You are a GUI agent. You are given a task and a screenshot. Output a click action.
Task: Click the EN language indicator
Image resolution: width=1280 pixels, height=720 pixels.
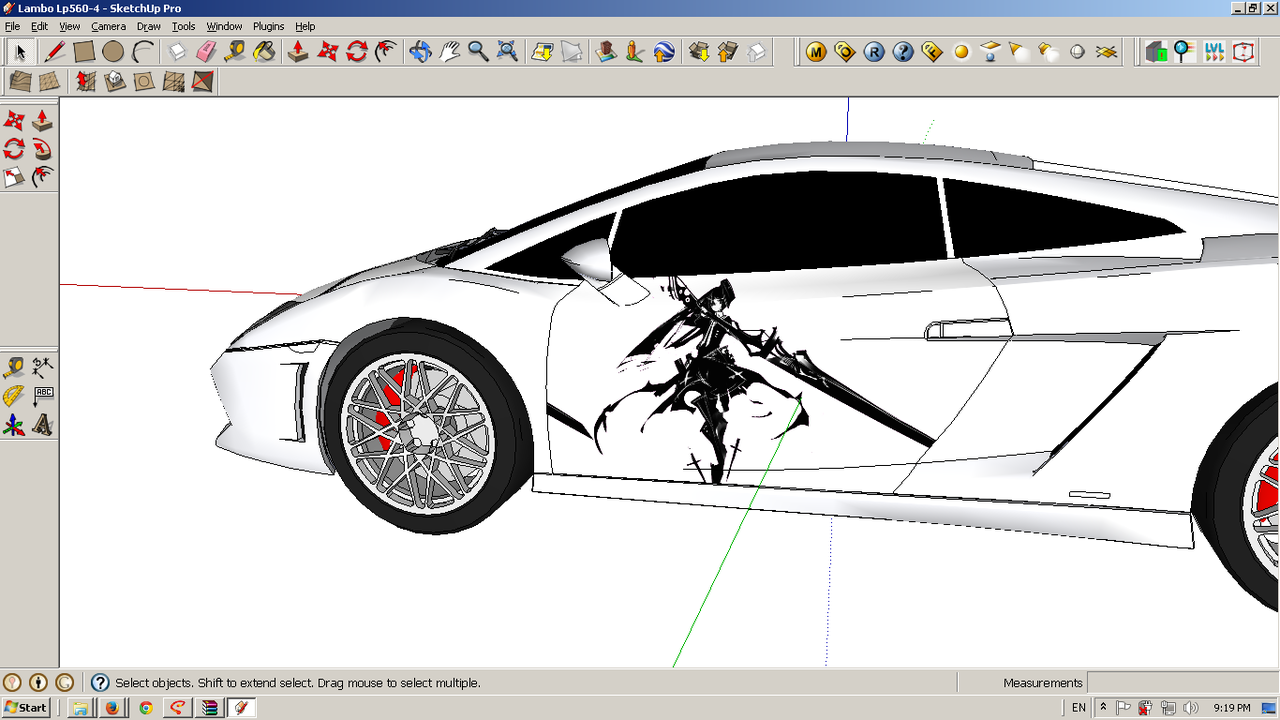[1079, 707]
